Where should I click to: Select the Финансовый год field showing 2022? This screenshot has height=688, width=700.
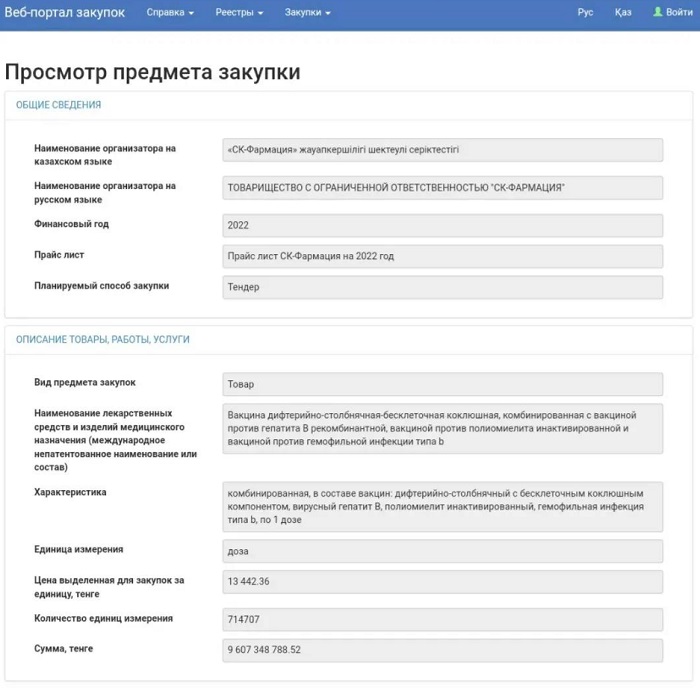[443, 226]
